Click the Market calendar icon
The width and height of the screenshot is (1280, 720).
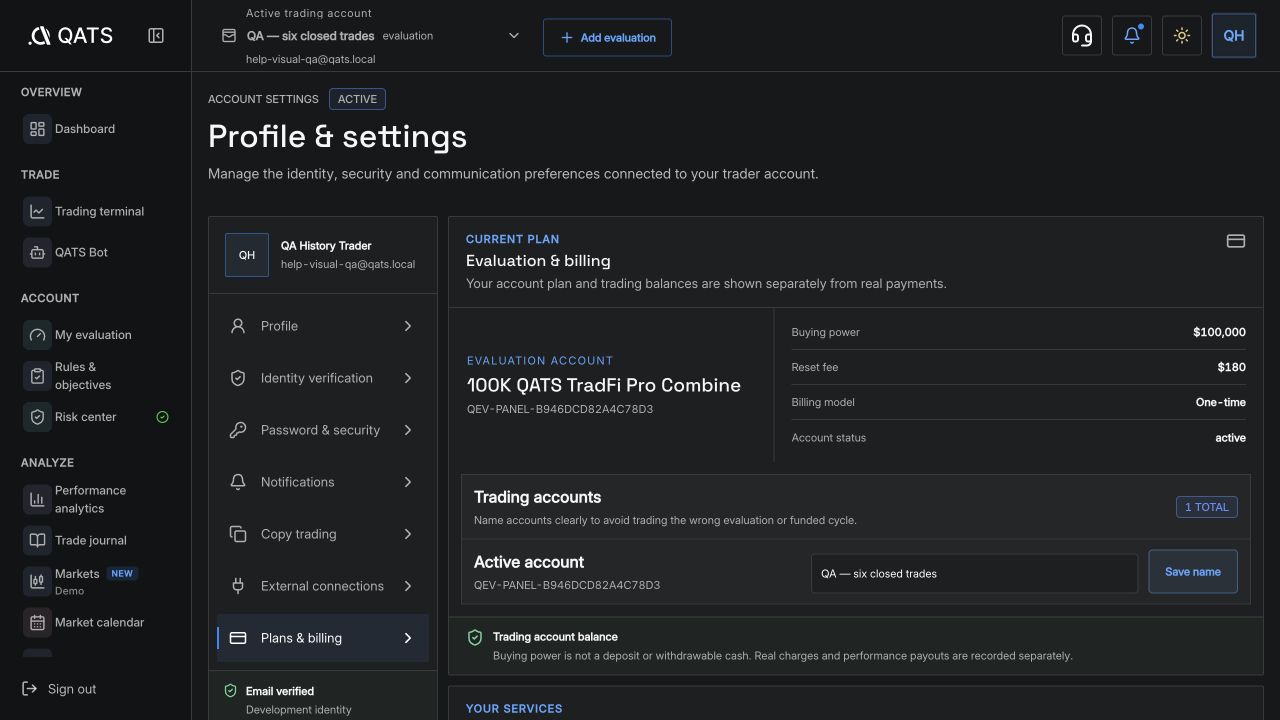[37, 622]
